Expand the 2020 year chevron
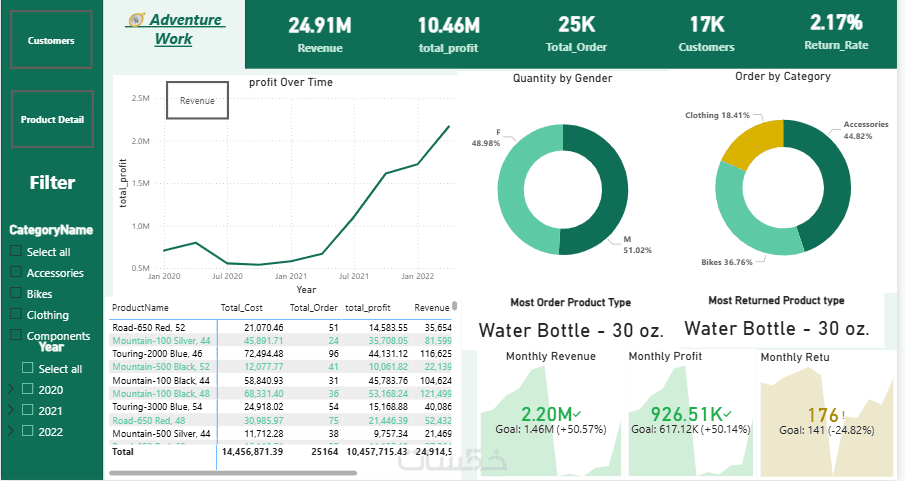The image size is (905, 481). 10,389
